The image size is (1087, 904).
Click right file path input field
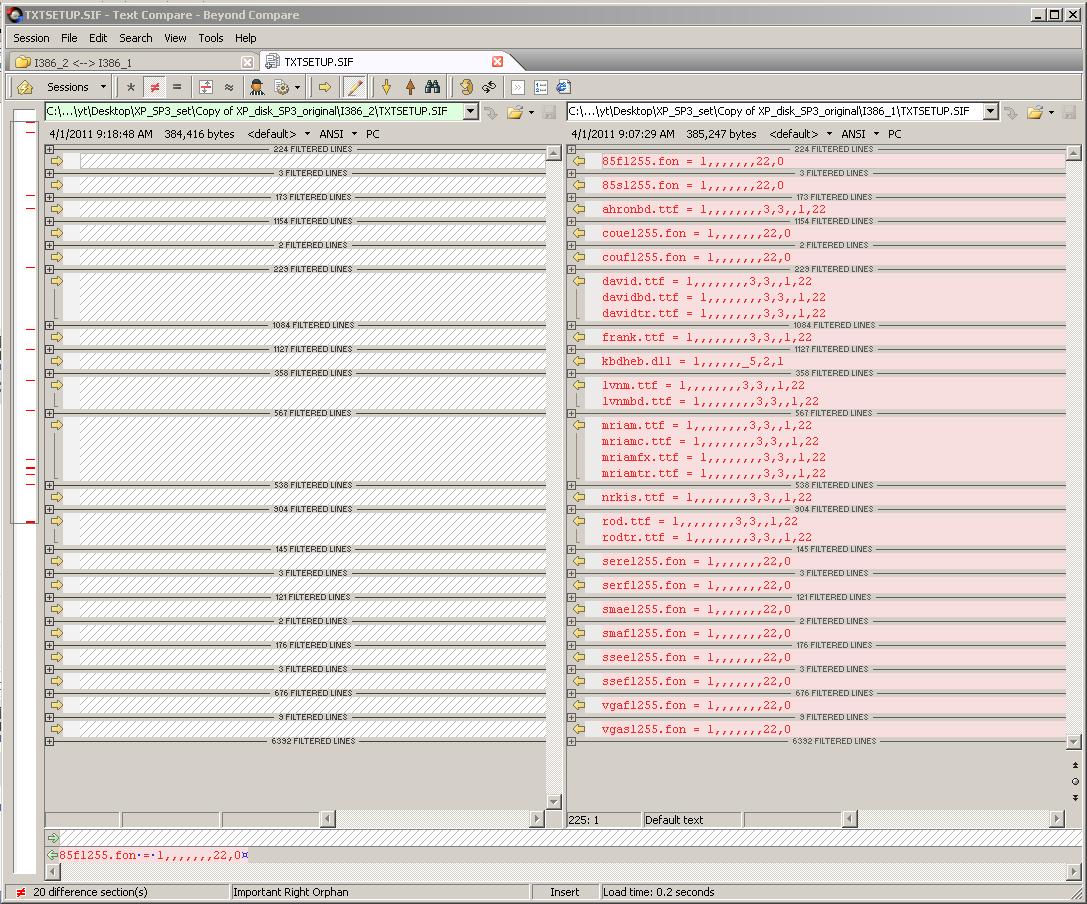(x=774, y=111)
